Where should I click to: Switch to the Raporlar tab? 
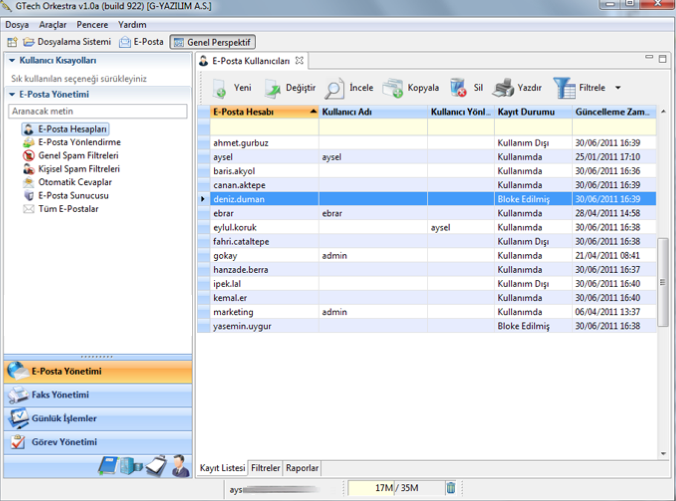302,467
